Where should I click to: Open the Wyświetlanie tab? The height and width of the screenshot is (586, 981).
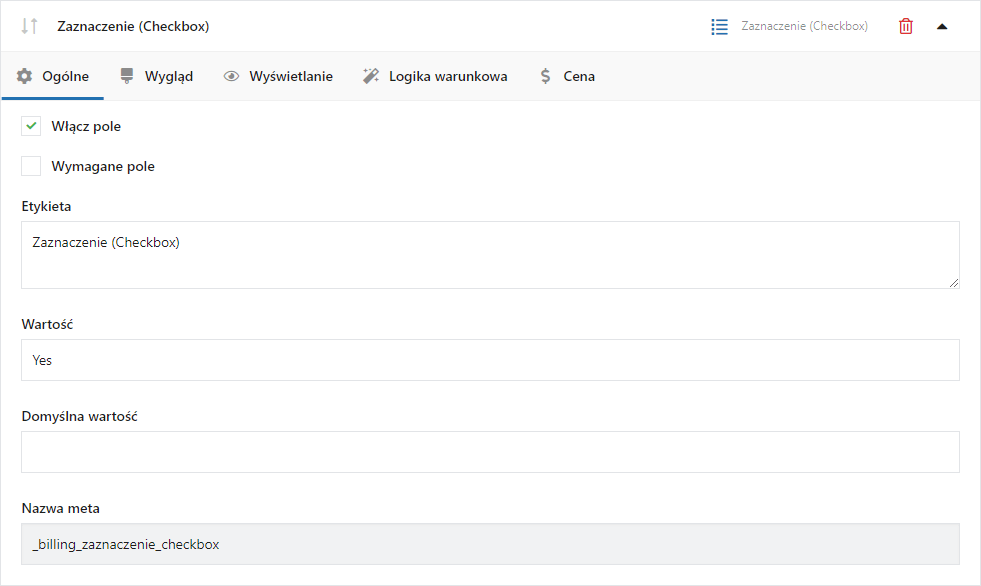(278, 76)
